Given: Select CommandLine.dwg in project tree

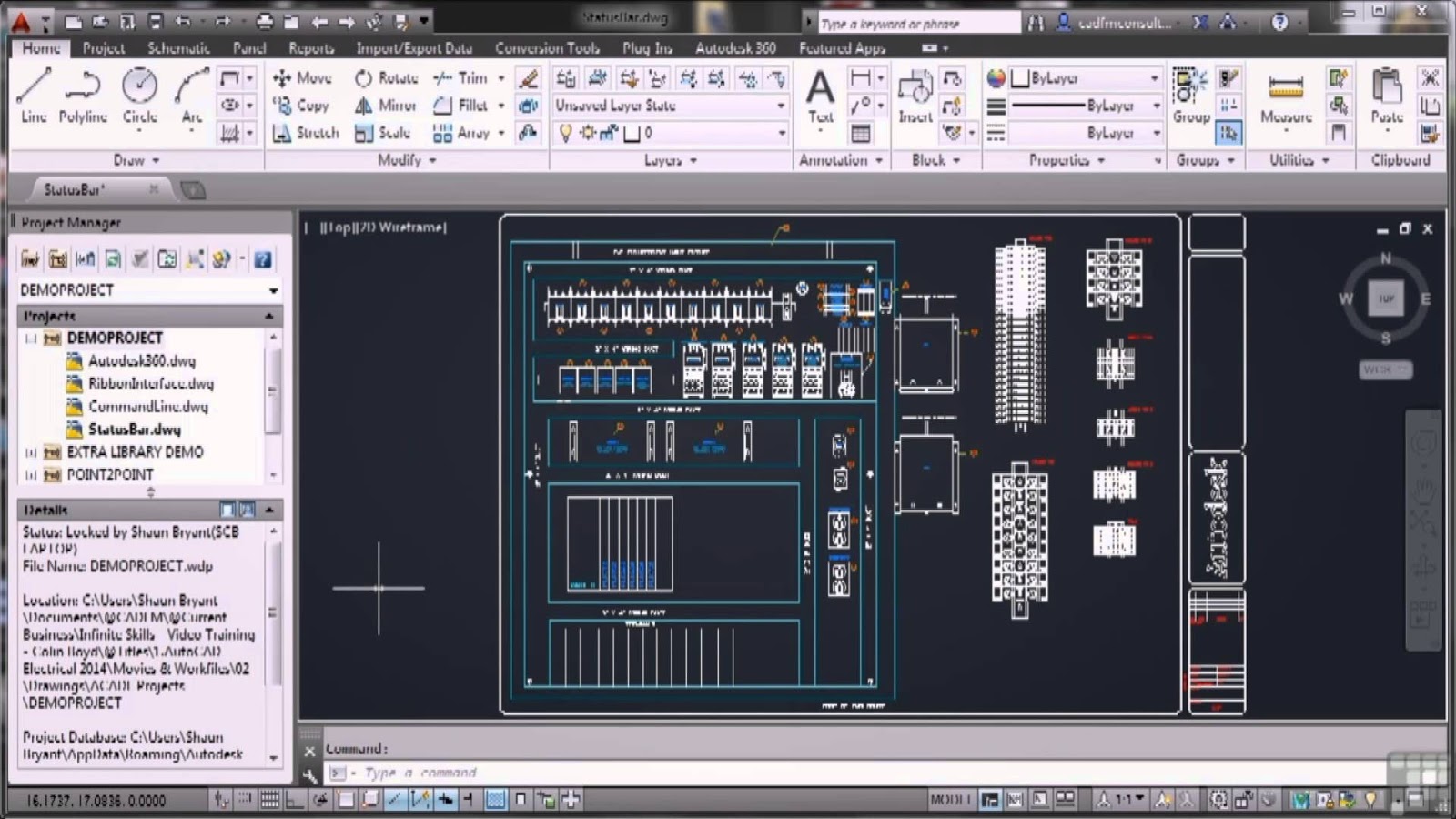Looking at the screenshot, I should coord(148,407).
